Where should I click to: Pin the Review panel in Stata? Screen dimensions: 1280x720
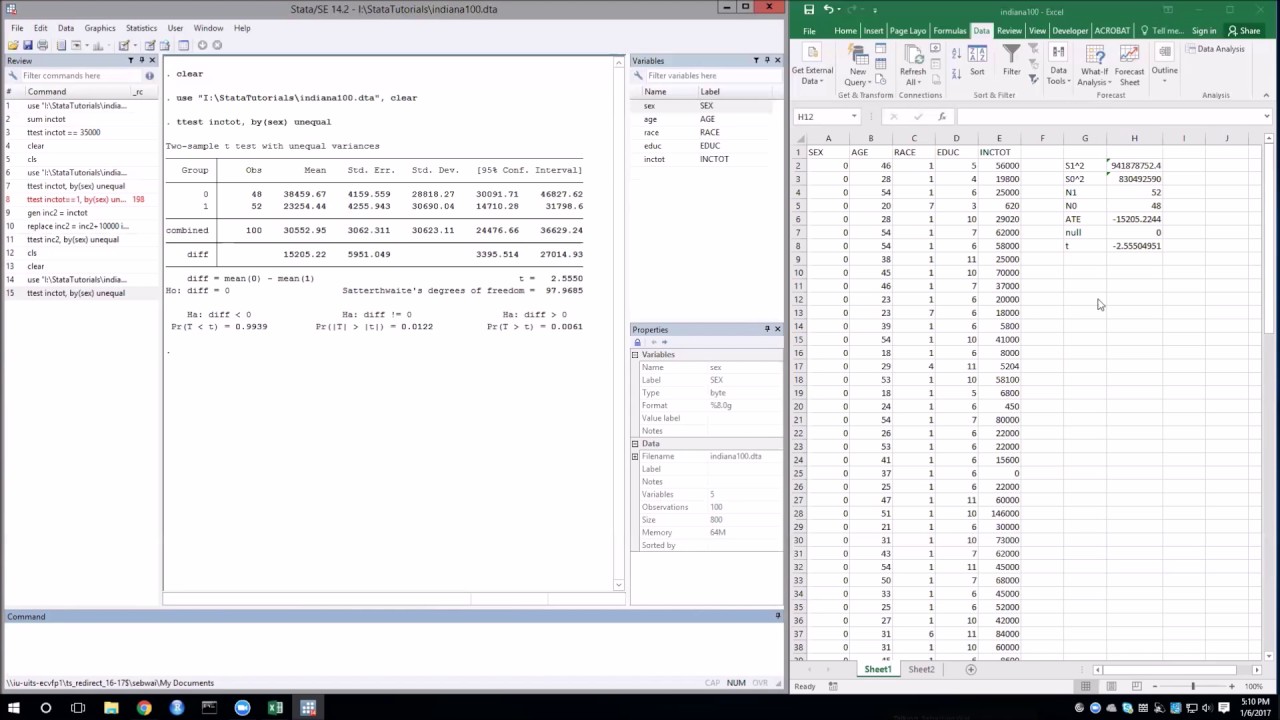click(x=142, y=61)
